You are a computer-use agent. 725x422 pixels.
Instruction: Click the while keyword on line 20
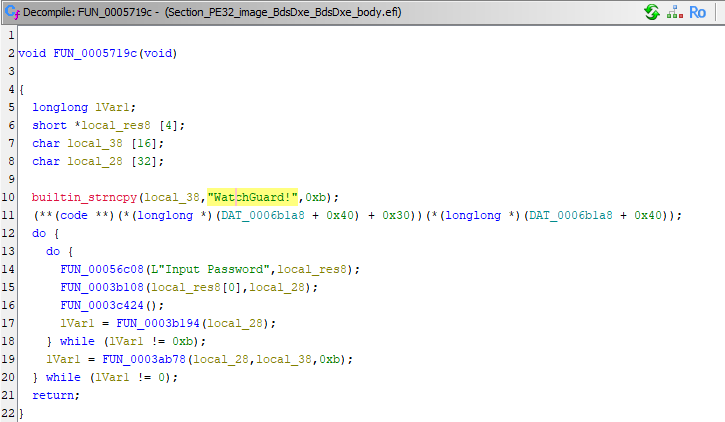tap(63, 378)
